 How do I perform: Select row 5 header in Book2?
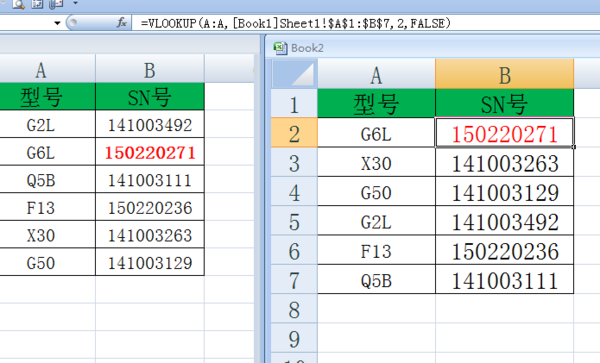(x=294, y=221)
